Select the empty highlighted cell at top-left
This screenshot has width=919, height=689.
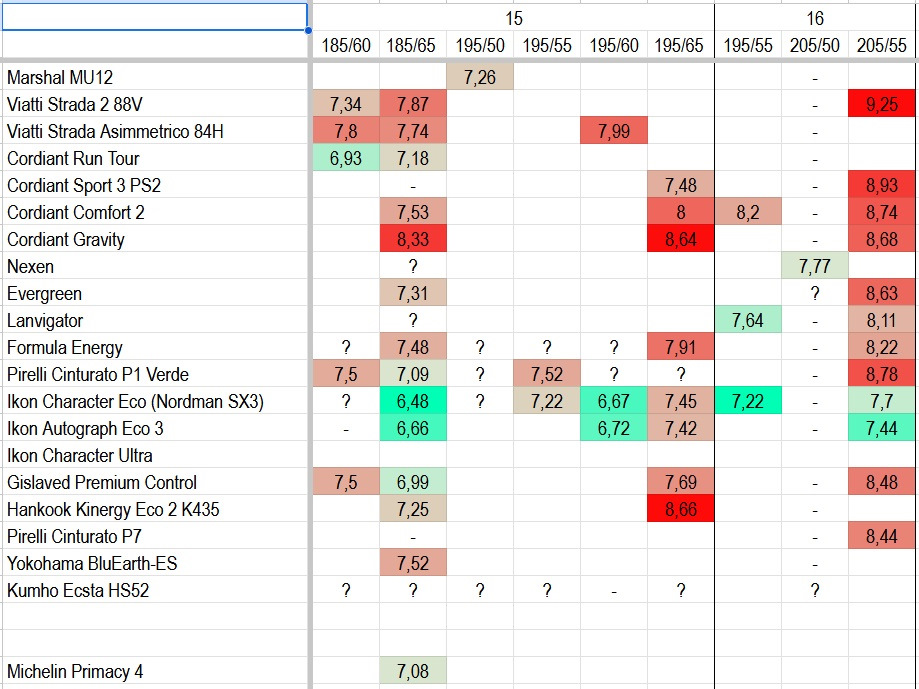[154, 17]
